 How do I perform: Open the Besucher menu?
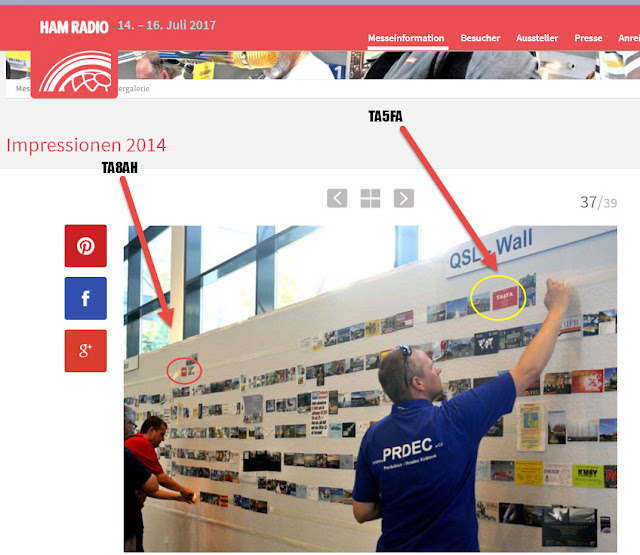click(x=480, y=38)
